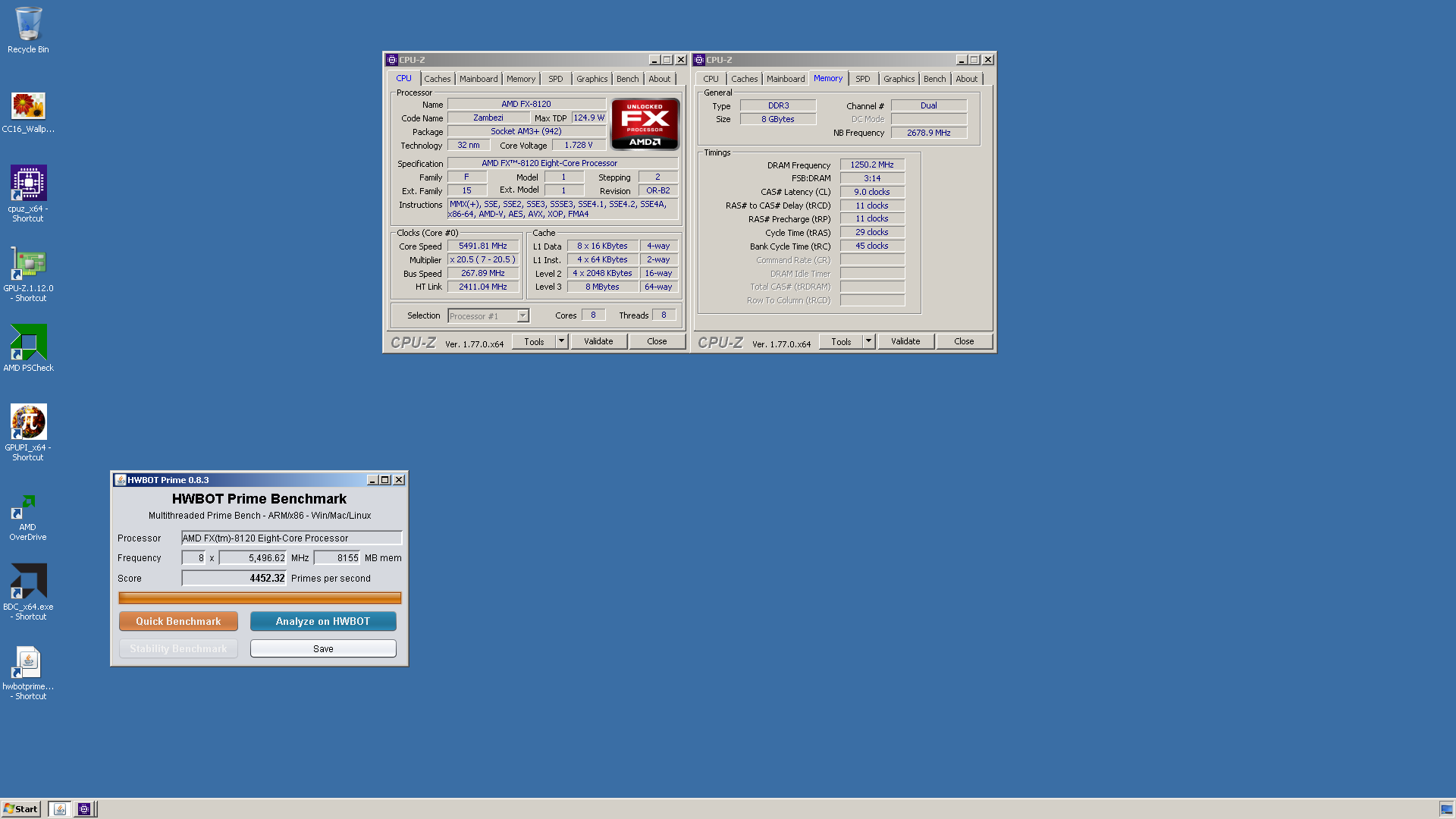
Task: Launch the BDC_x64.exe shortcut icon
Action: coord(28,581)
